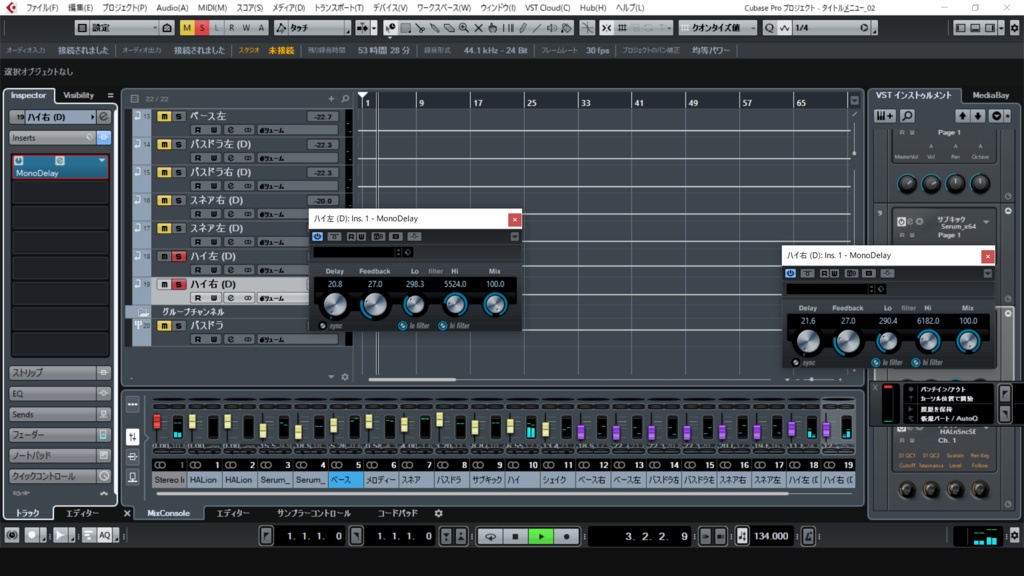
Task: Select the Split scissors tool
Action: click(420, 28)
